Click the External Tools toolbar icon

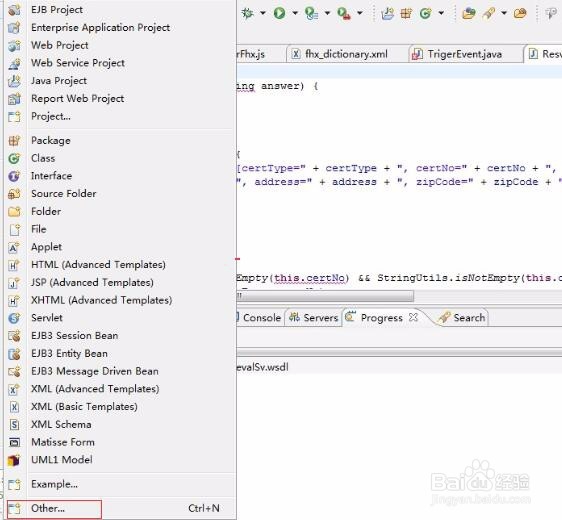pos(344,13)
